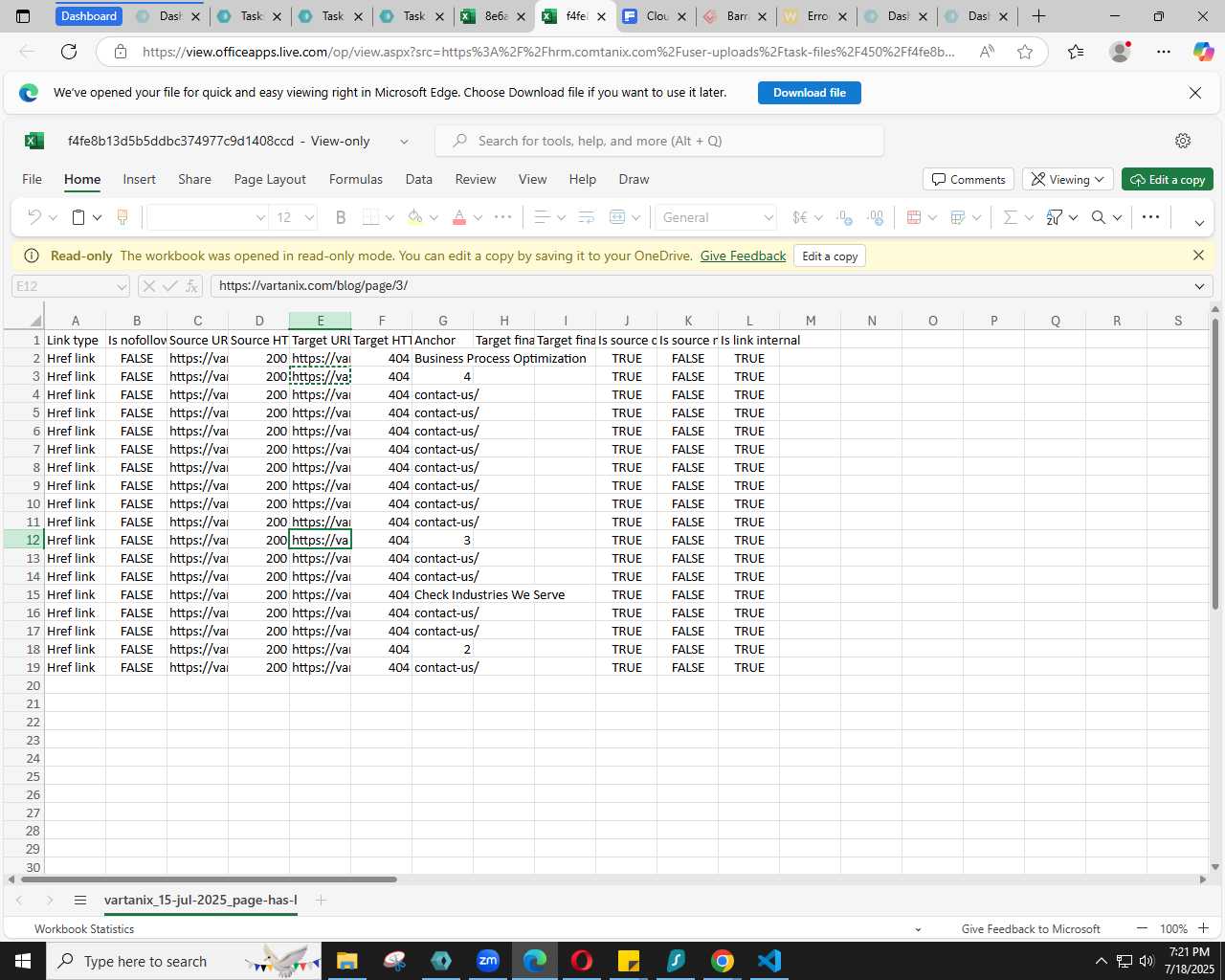Click the formula bar input

[x=699, y=286]
